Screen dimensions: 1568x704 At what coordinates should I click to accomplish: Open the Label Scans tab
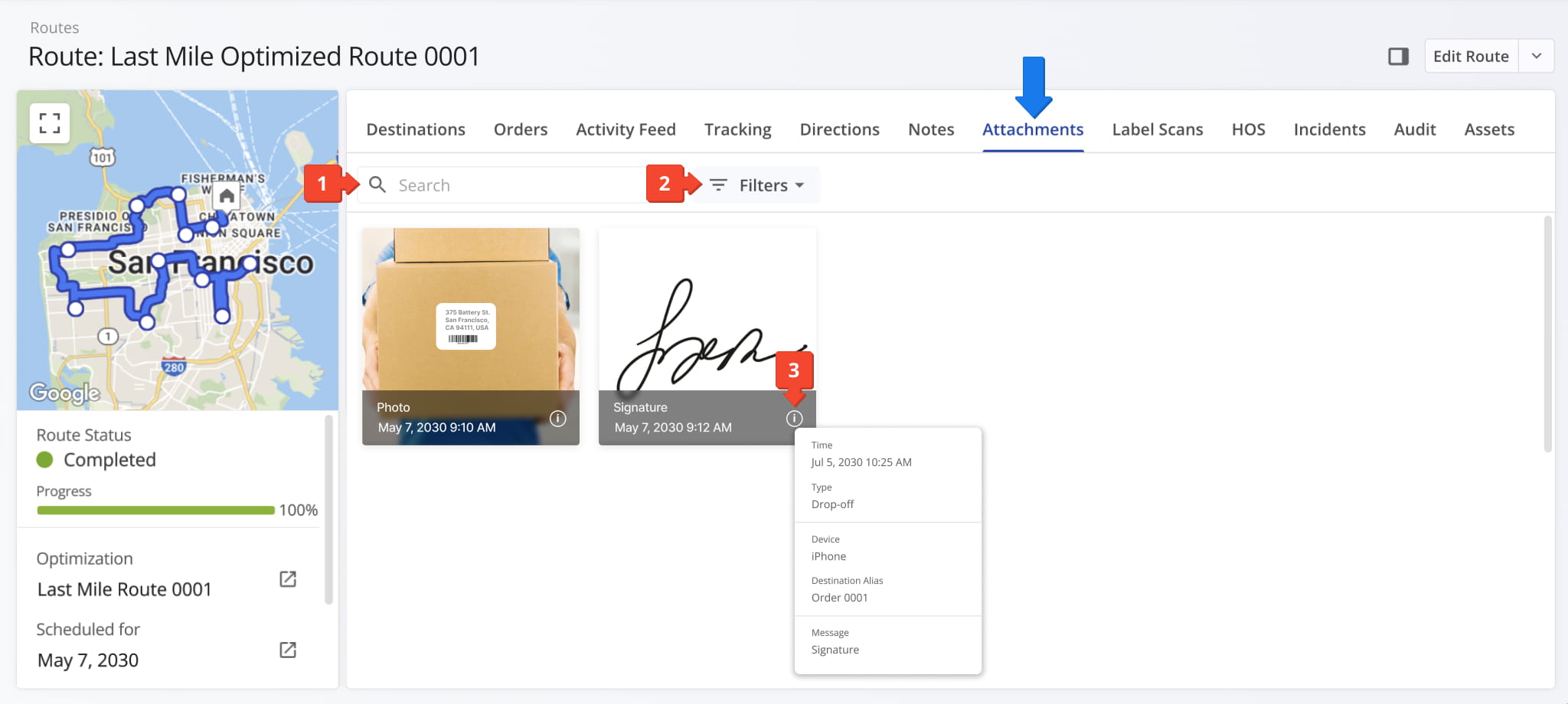coord(1158,129)
